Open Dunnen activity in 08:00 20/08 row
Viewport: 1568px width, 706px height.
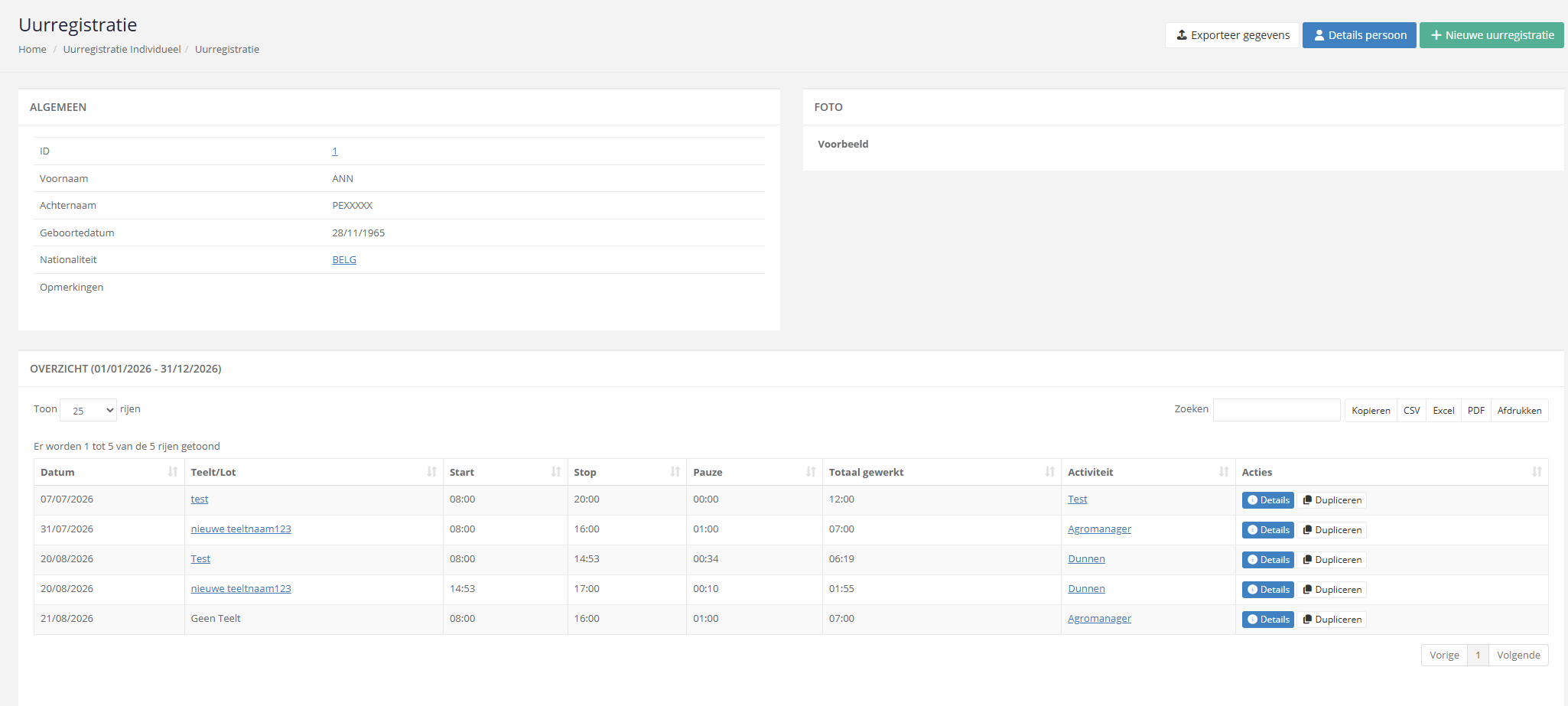click(x=1086, y=559)
